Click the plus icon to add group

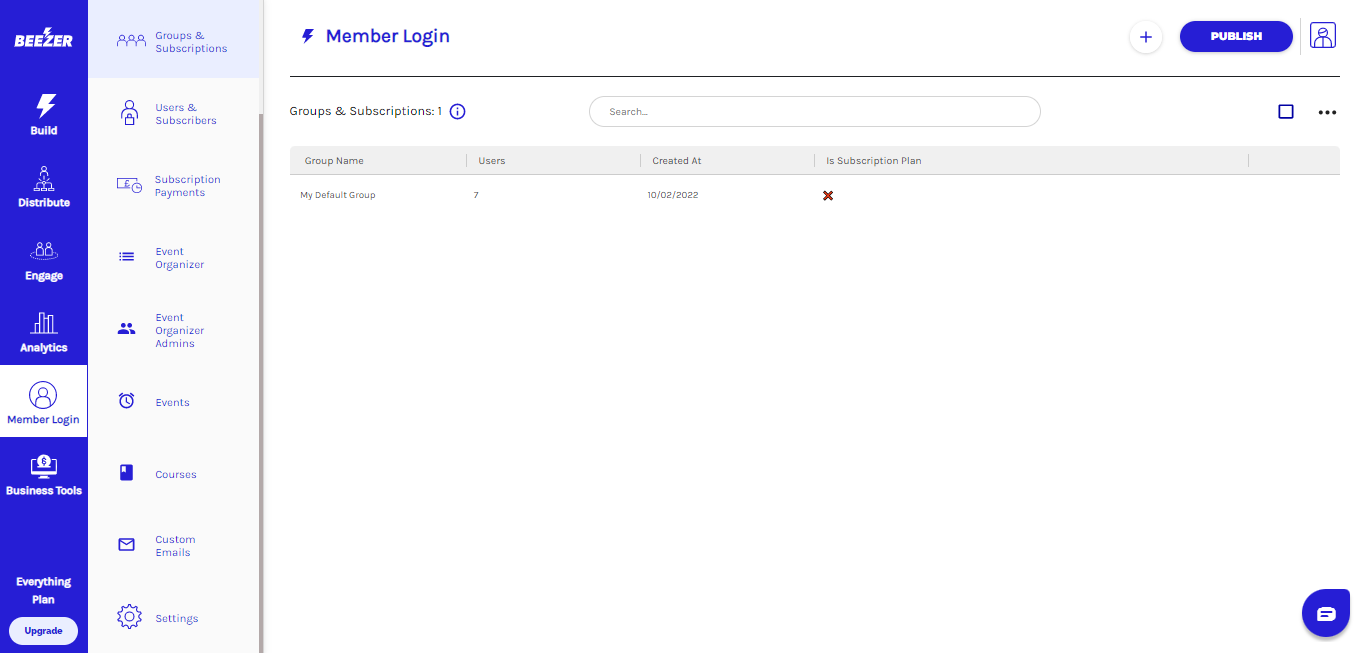tap(1146, 37)
